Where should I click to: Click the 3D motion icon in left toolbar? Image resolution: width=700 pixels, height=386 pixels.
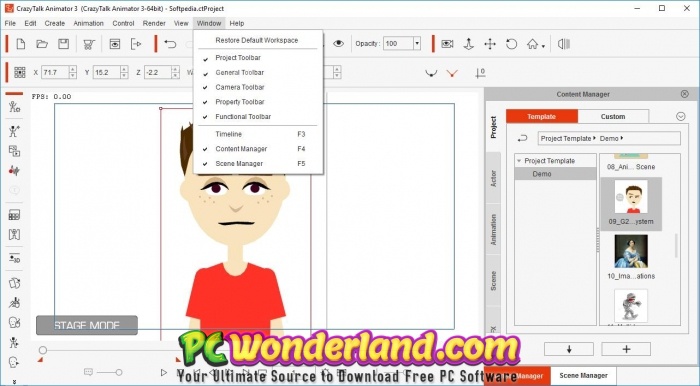point(14,258)
